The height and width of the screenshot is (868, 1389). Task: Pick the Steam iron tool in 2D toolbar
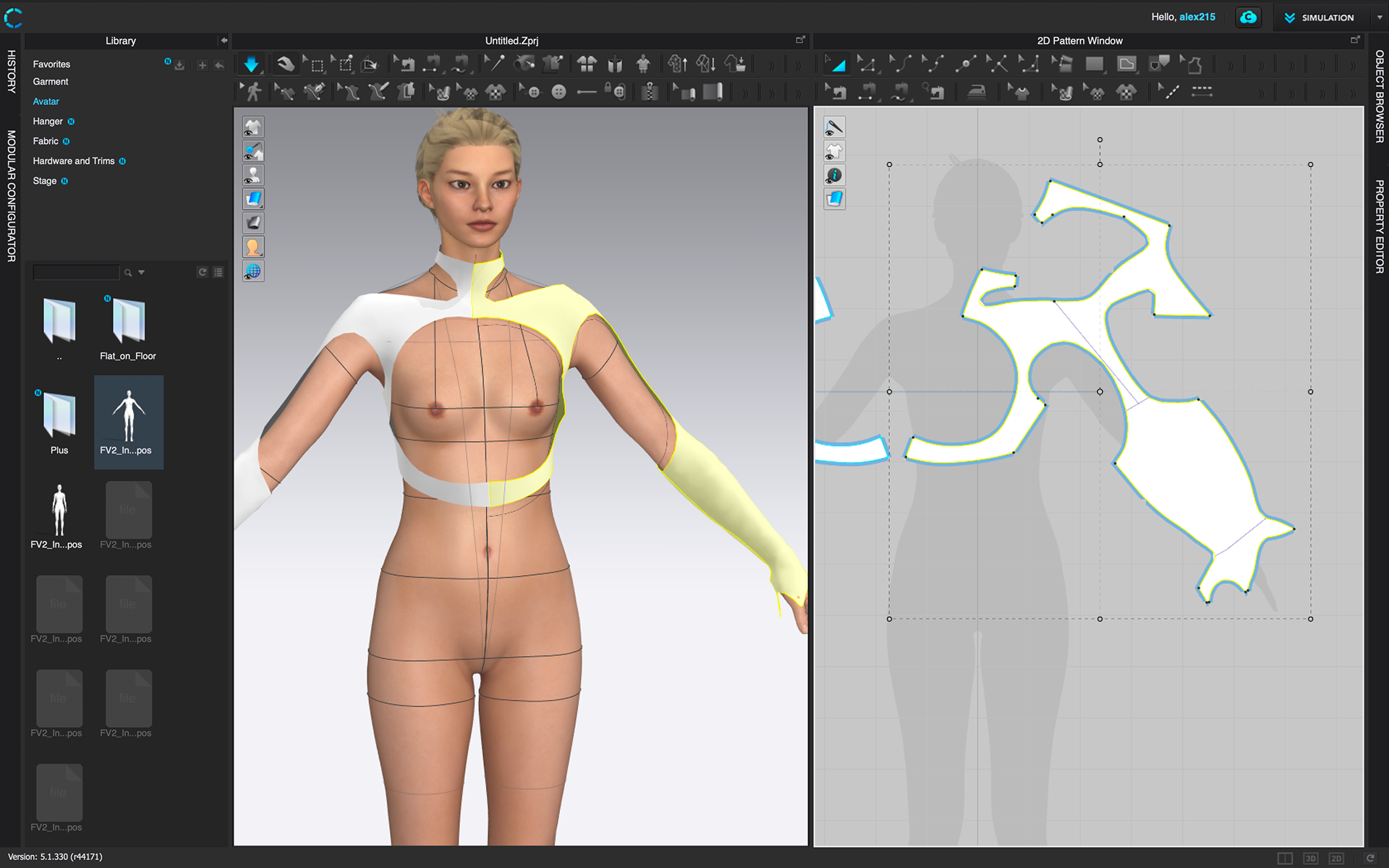coord(977,92)
